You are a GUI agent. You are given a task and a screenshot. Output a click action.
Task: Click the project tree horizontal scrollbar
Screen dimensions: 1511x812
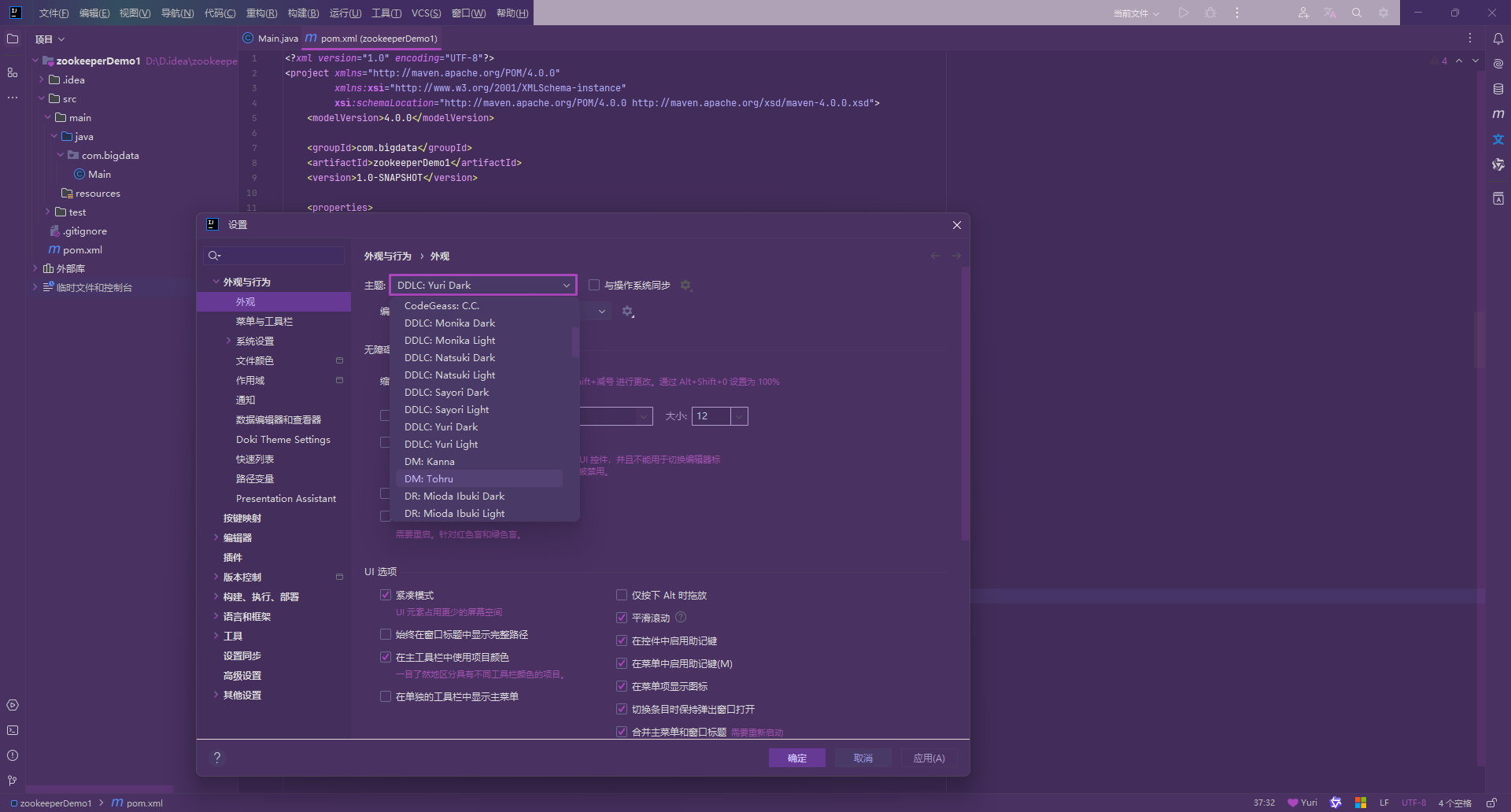(99, 788)
